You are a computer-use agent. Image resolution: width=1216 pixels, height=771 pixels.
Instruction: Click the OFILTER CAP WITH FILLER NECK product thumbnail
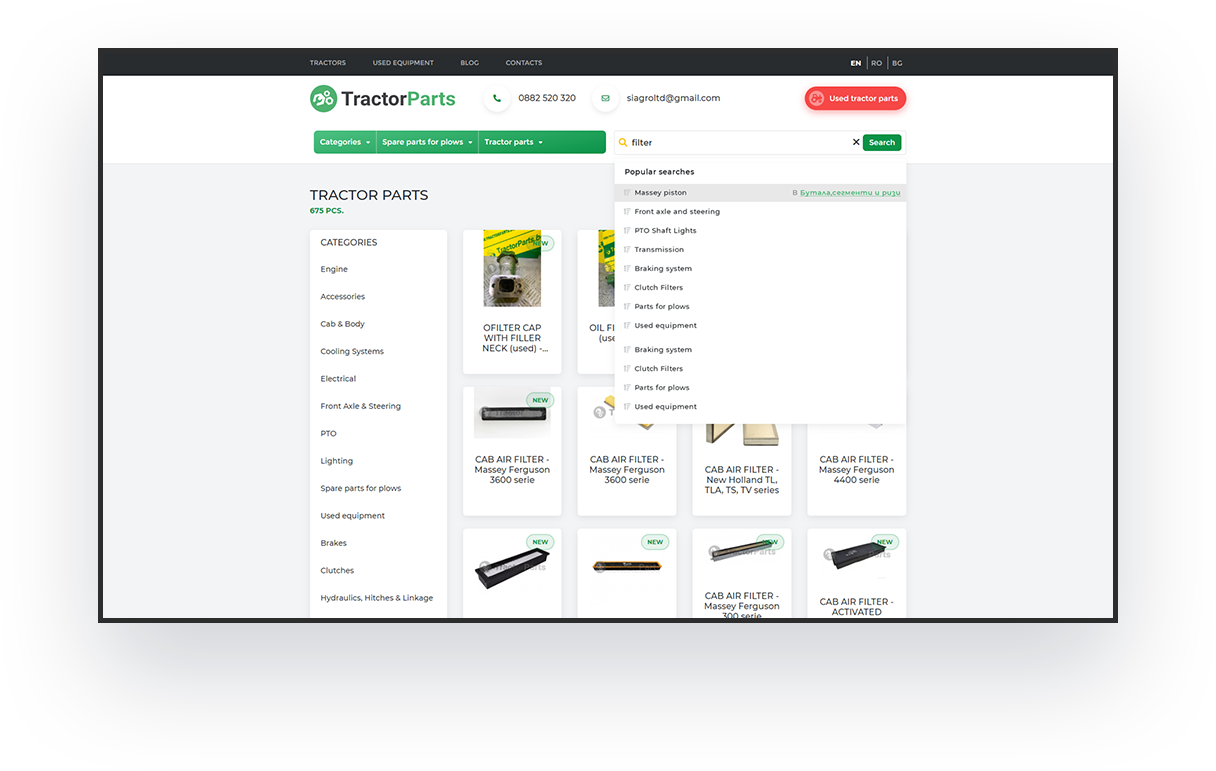(x=512, y=268)
